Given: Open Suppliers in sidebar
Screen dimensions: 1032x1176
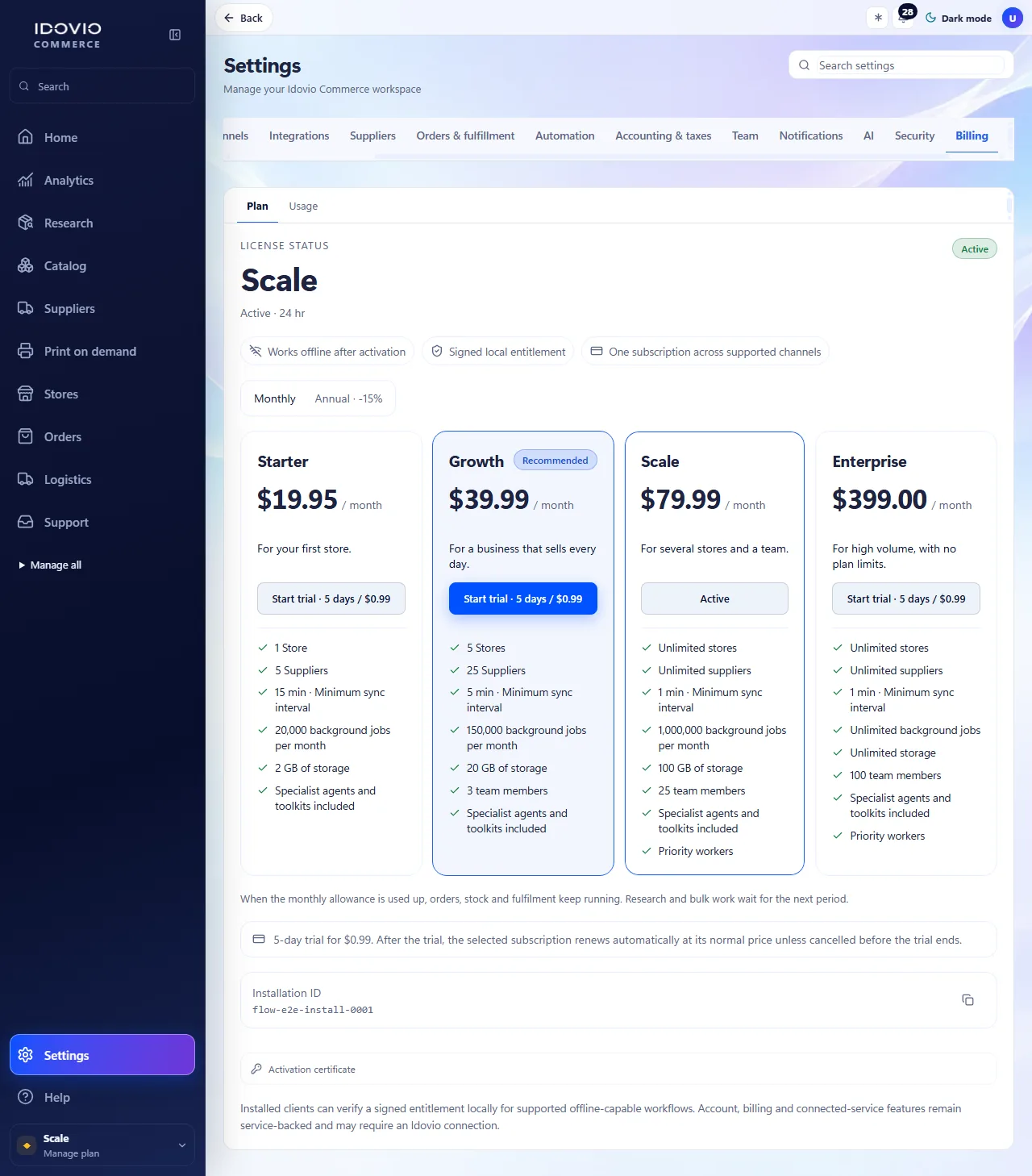Looking at the screenshot, I should [102, 308].
